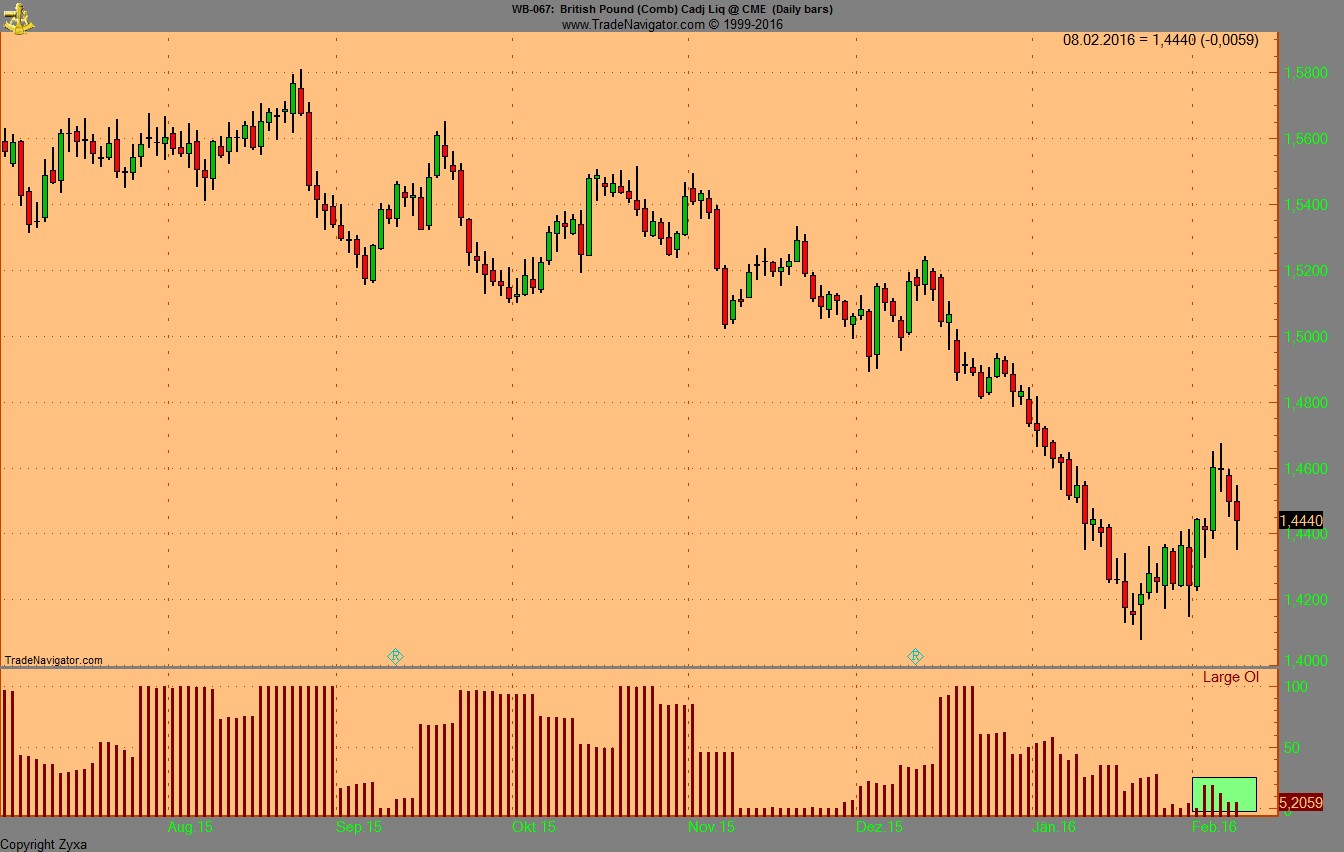Screen dimensions: 1344x852
Task: Click the red 5,2059 value flag
Action: click(x=1302, y=801)
